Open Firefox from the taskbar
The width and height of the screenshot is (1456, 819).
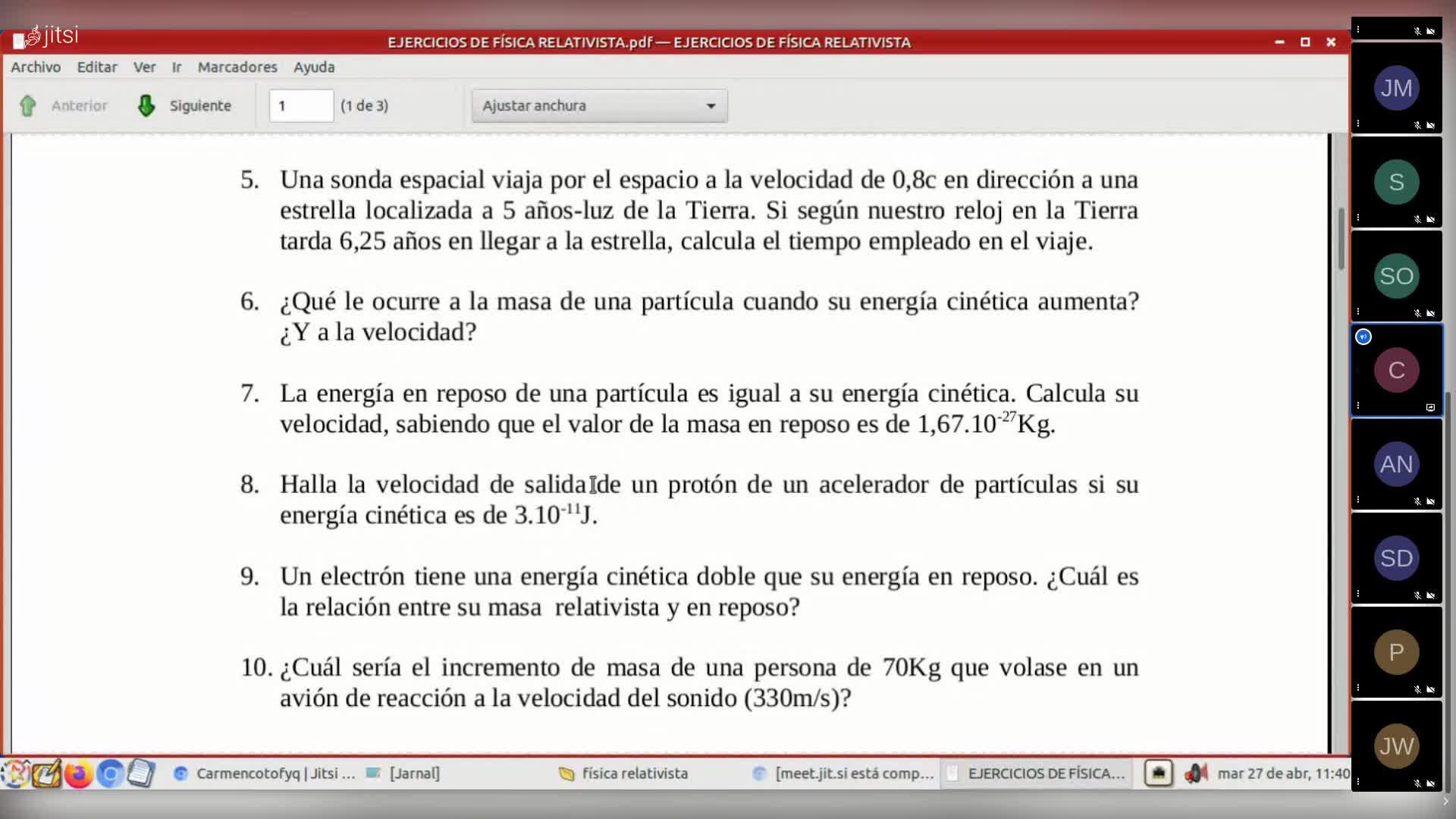click(x=78, y=773)
